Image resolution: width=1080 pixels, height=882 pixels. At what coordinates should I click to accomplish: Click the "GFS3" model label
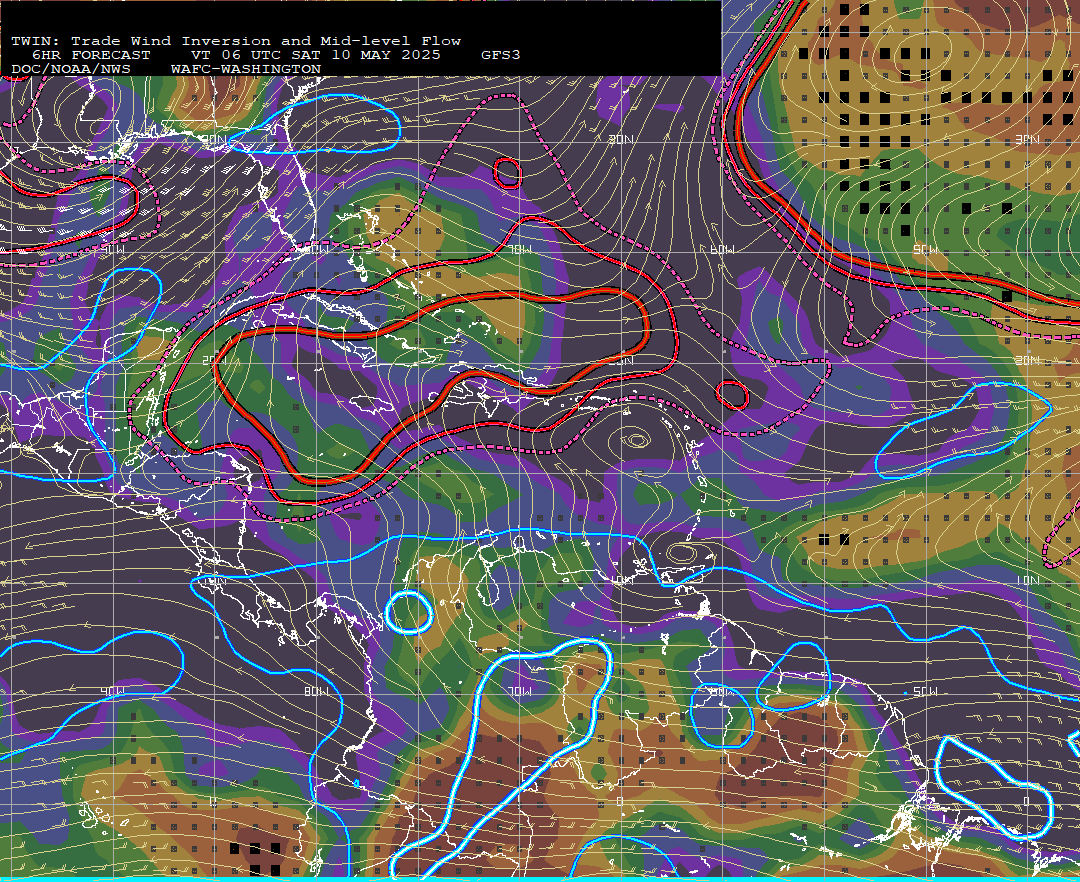coord(501,55)
